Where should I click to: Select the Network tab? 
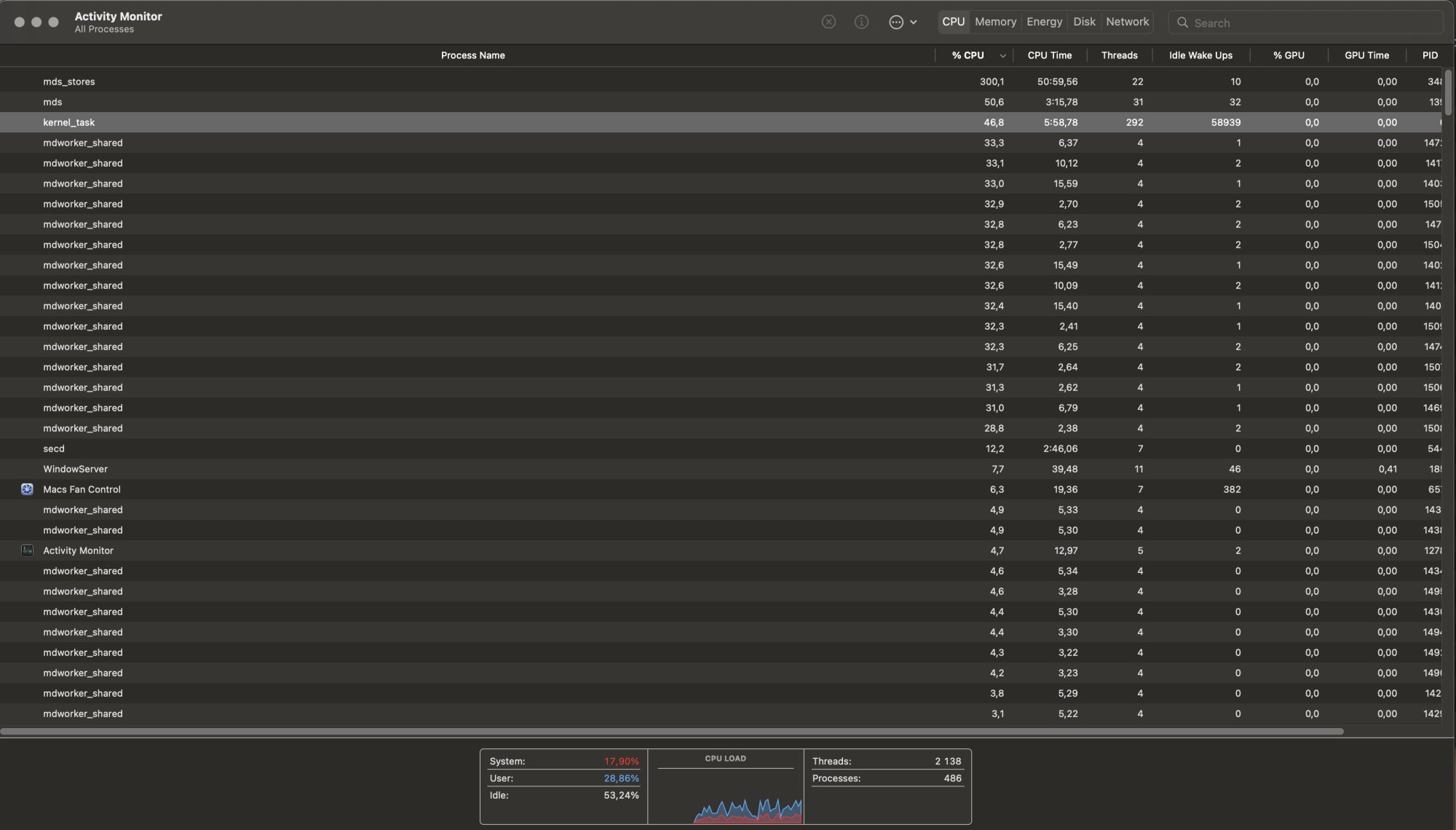(x=1127, y=22)
